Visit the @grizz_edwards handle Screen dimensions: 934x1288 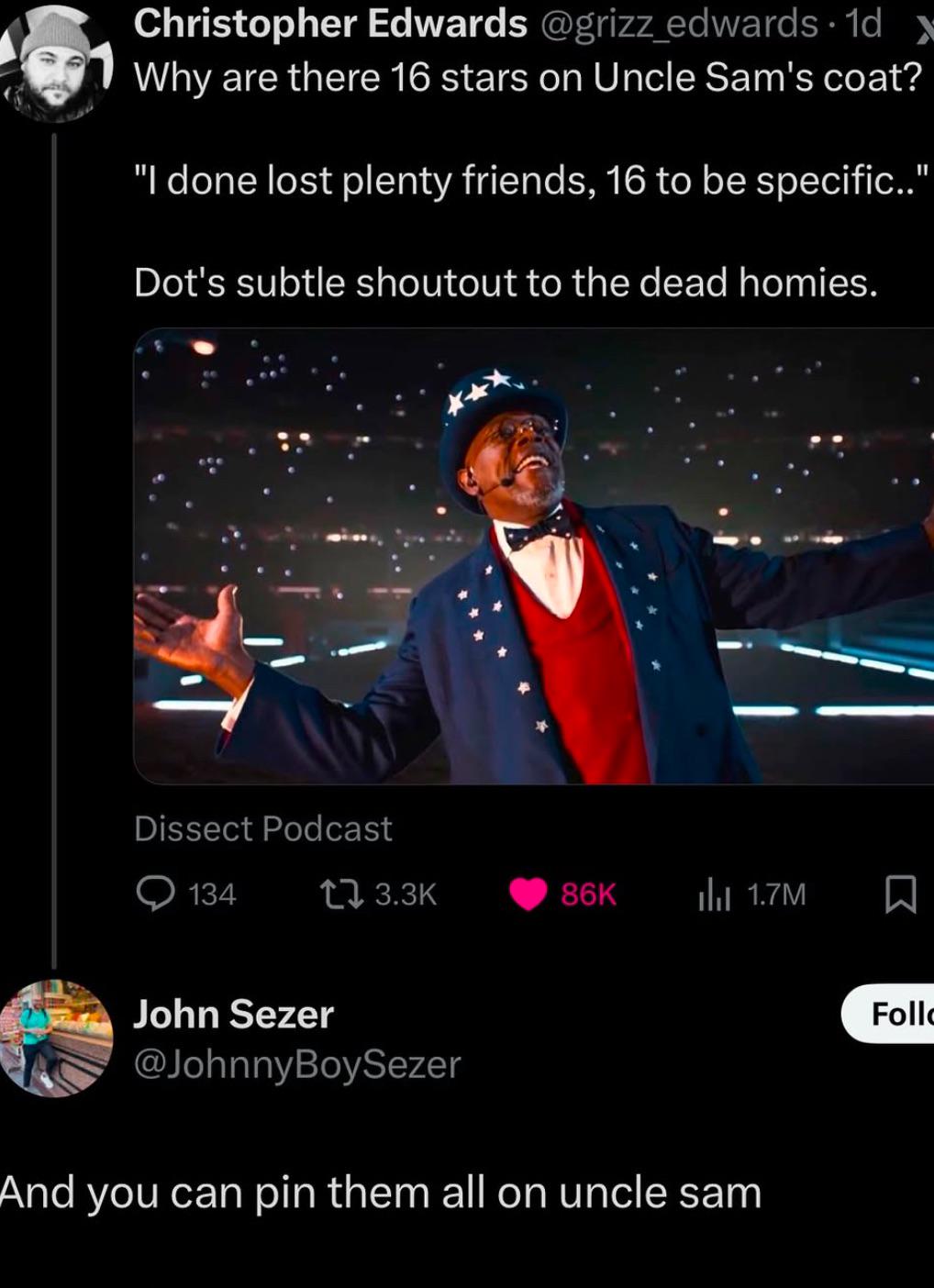678,24
